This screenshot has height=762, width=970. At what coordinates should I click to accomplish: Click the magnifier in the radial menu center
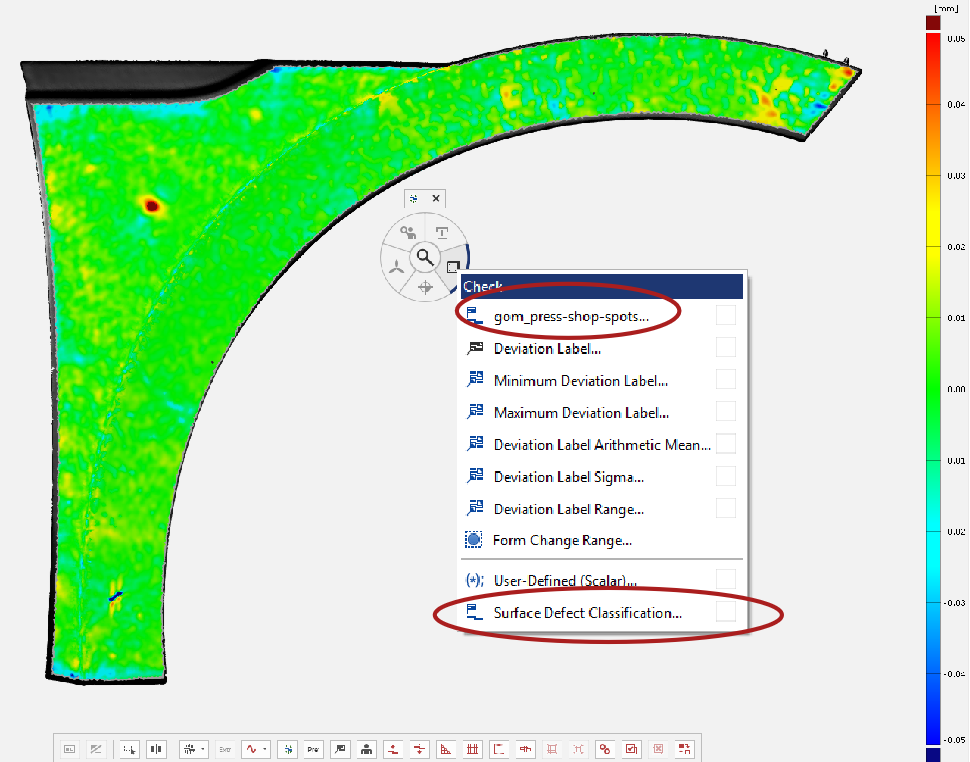pos(425,257)
